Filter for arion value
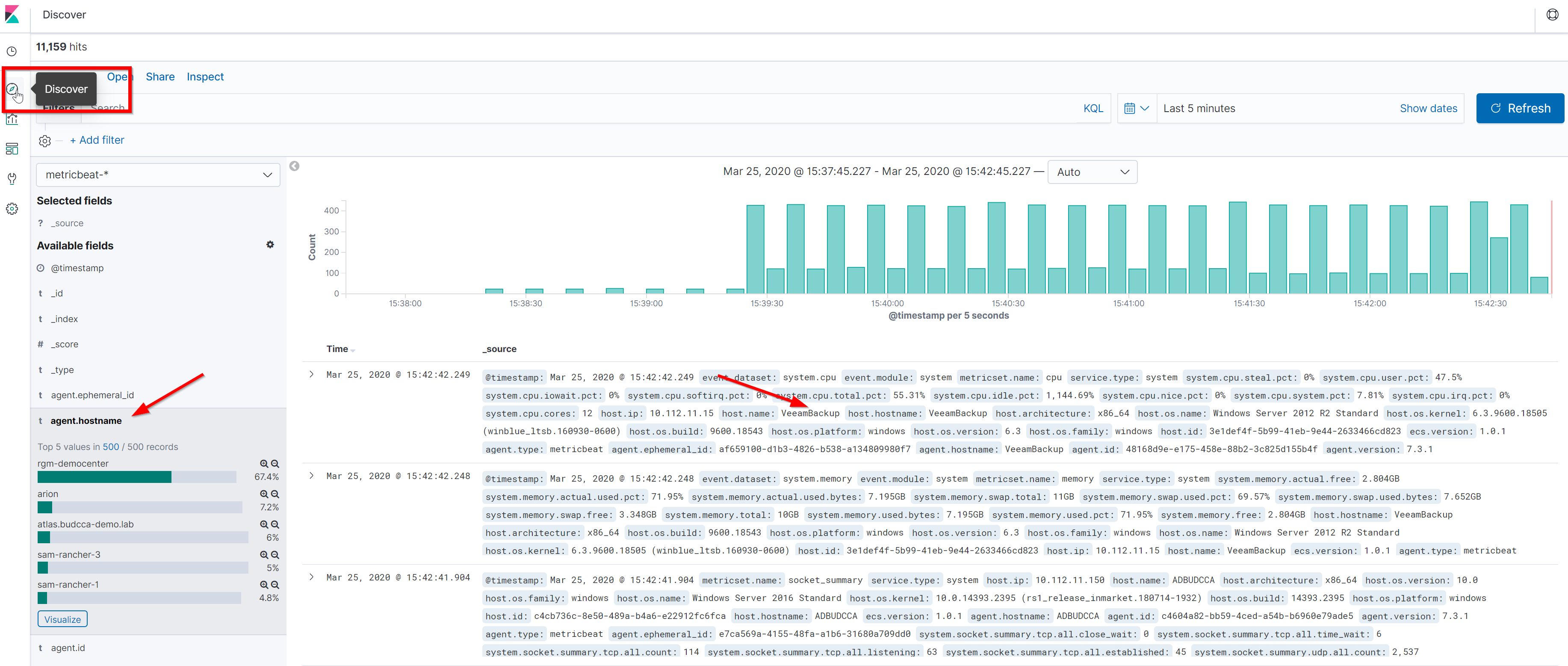Screen dimensions: 1568x666 pos(264,494)
